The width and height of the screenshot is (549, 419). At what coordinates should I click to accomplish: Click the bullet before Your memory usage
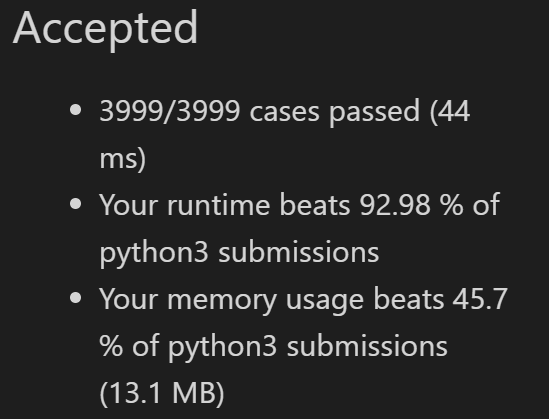[76, 298]
